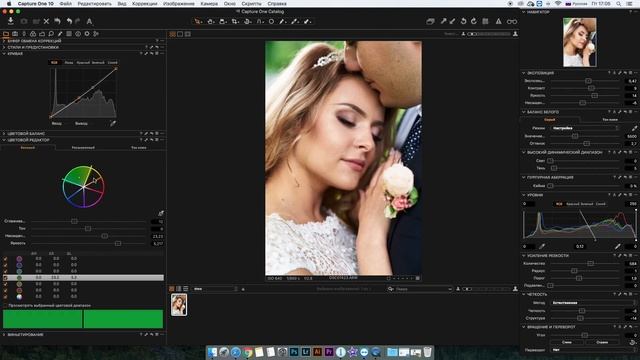Select the Синий channel tab in Levels

(x=601, y=204)
